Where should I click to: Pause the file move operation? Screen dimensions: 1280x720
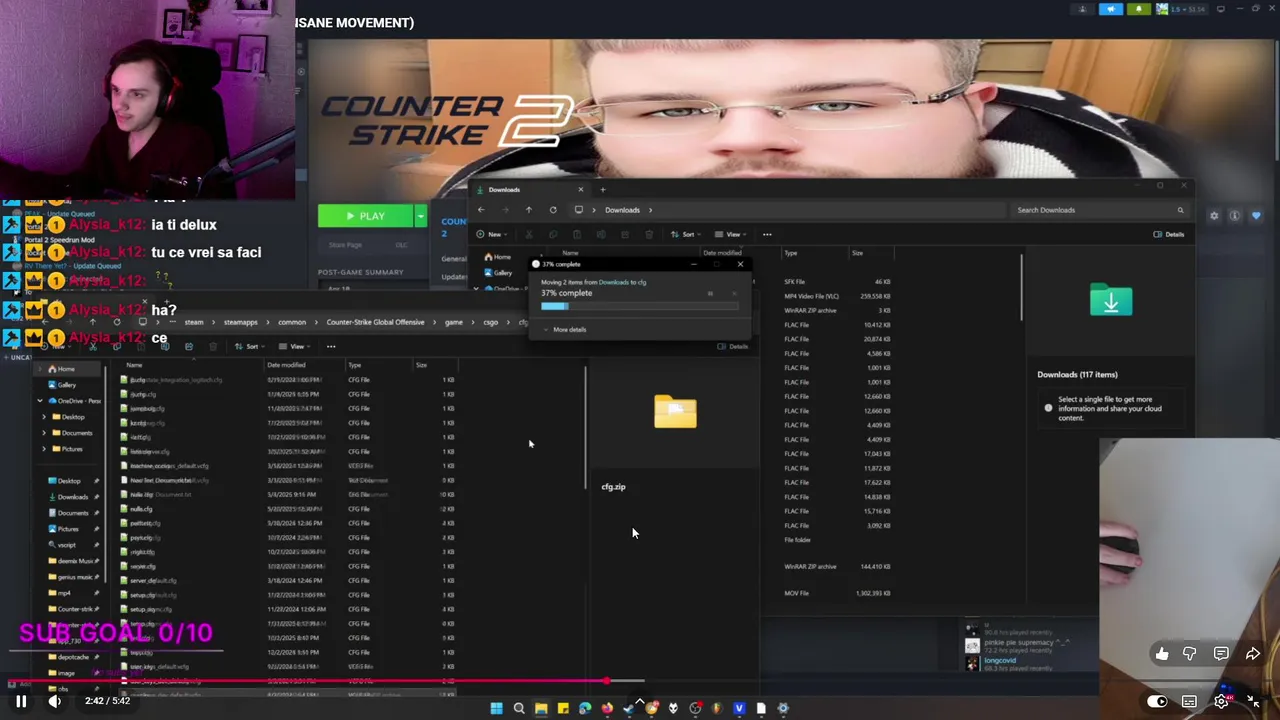coord(710,293)
